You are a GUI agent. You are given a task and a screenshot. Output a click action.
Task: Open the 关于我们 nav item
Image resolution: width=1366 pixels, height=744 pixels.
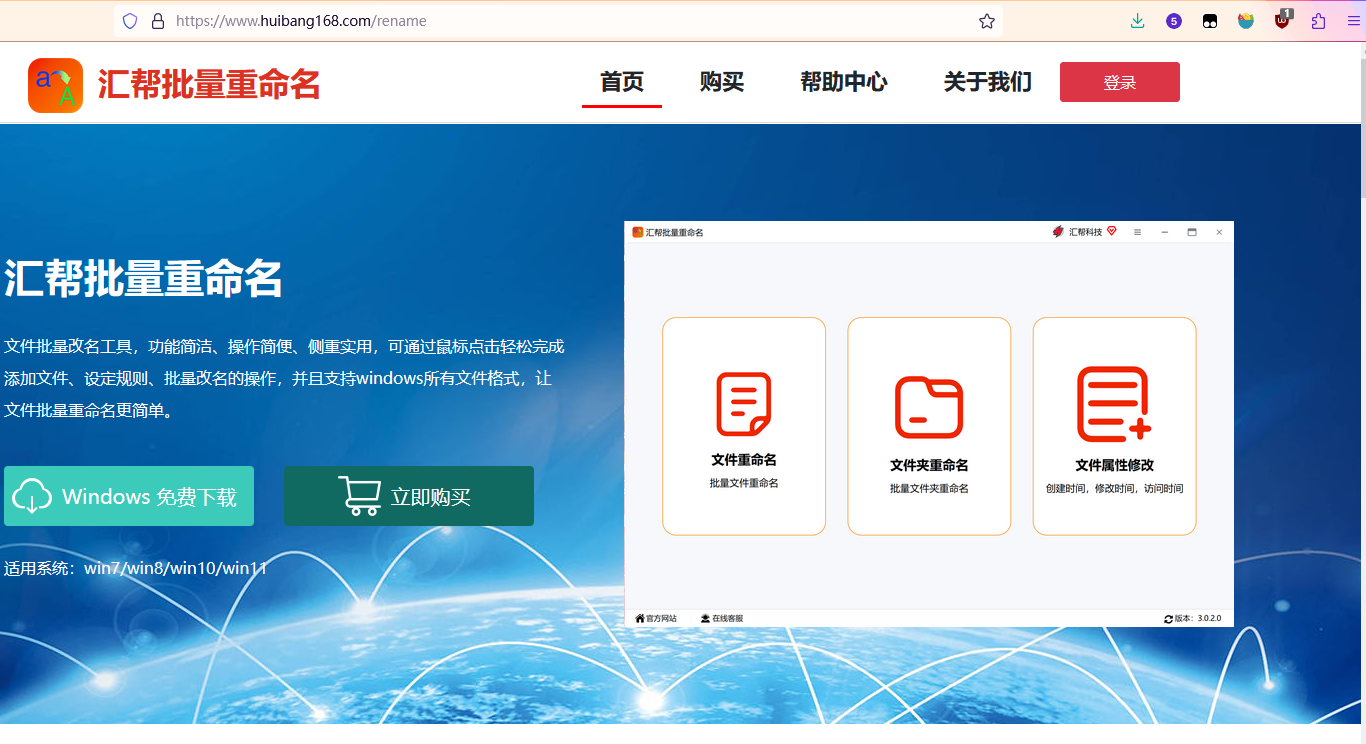(x=988, y=82)
